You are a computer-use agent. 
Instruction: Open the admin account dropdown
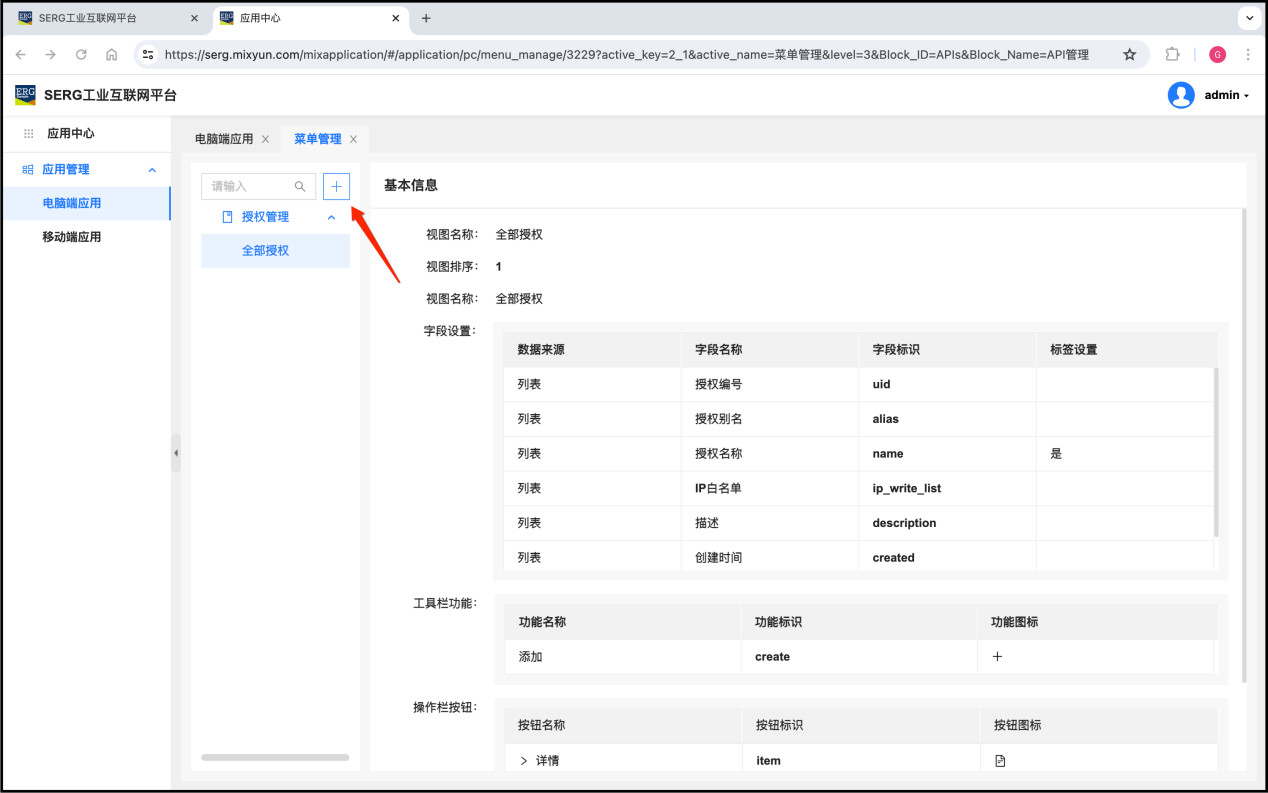[x=1227, y=96]
